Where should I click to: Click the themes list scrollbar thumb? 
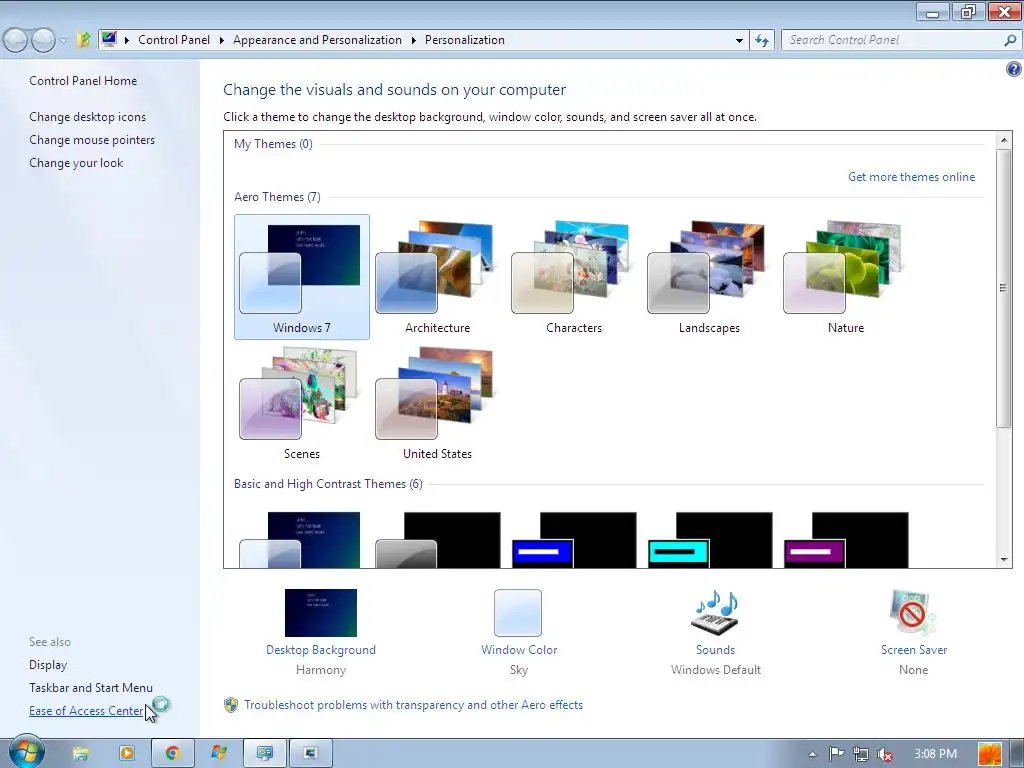[x=1004, y=288]
